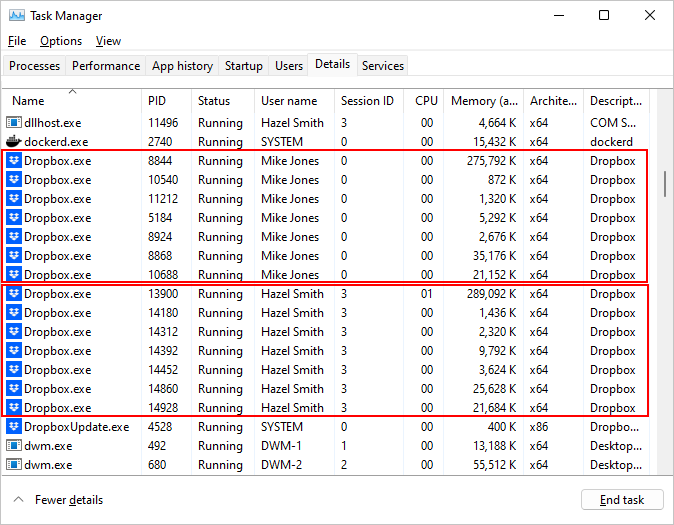
Task: Switch to the Processes tab
Action: tap(34, 66)
